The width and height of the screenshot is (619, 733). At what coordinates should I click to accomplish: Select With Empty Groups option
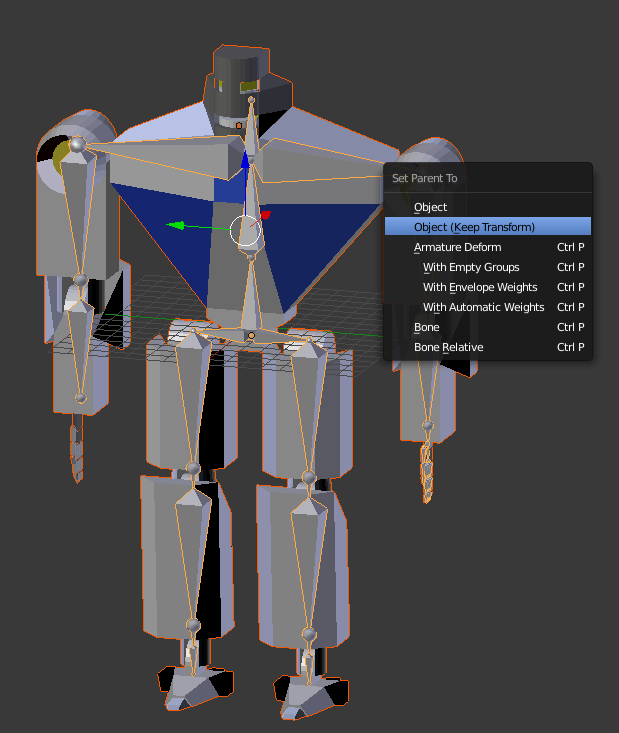(471, 267)
